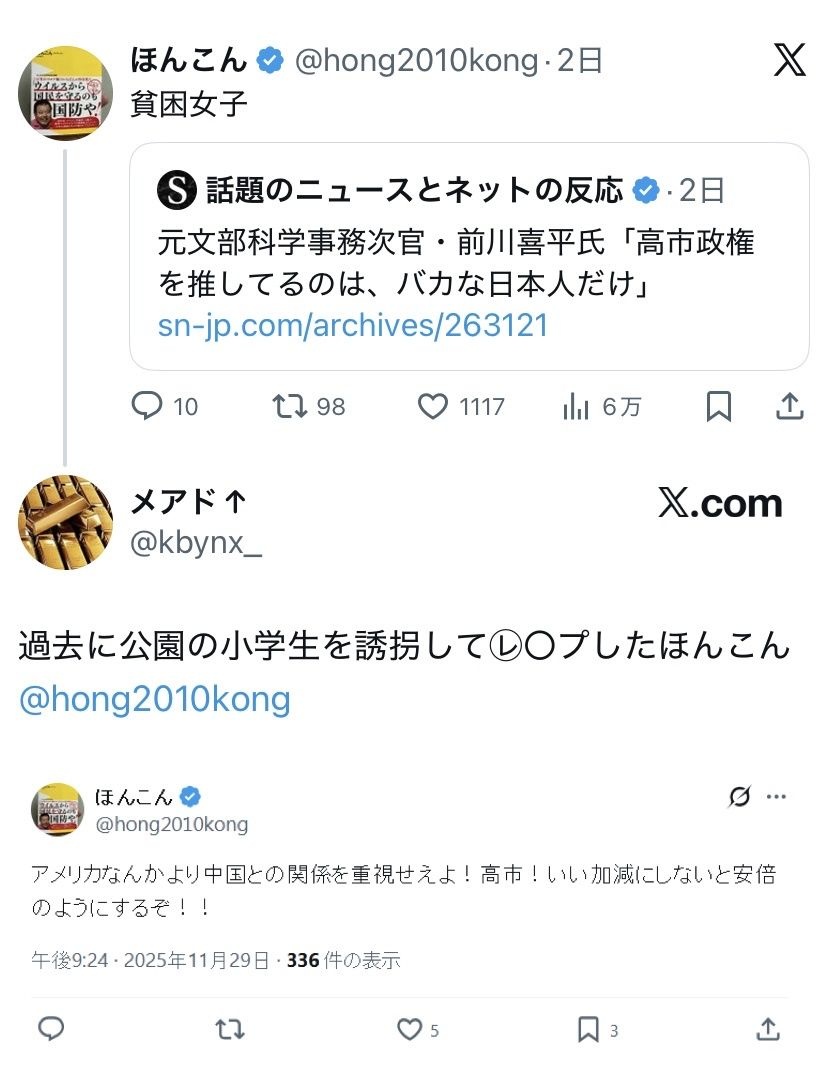Bookmark the top ほんこん tweet
This screenshot has height=1068, width=828.
click(718, 406)
